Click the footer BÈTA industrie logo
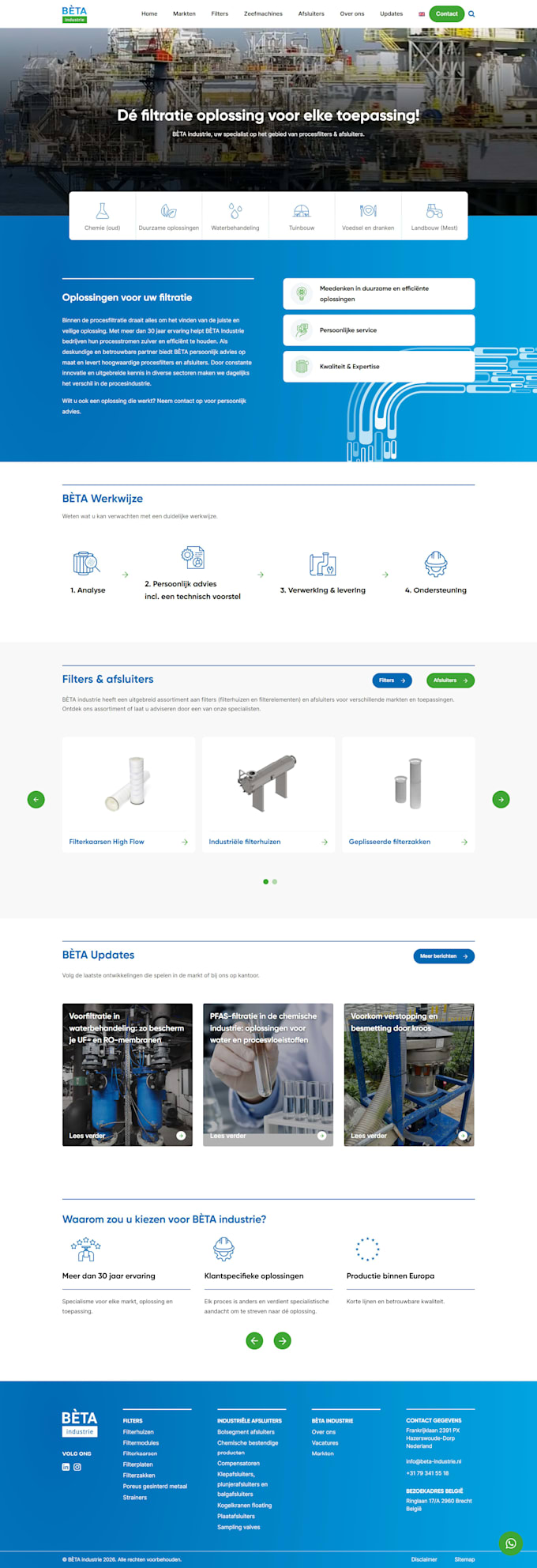The width and height of the screenshot is (537, 1568). coord(80,1423)
